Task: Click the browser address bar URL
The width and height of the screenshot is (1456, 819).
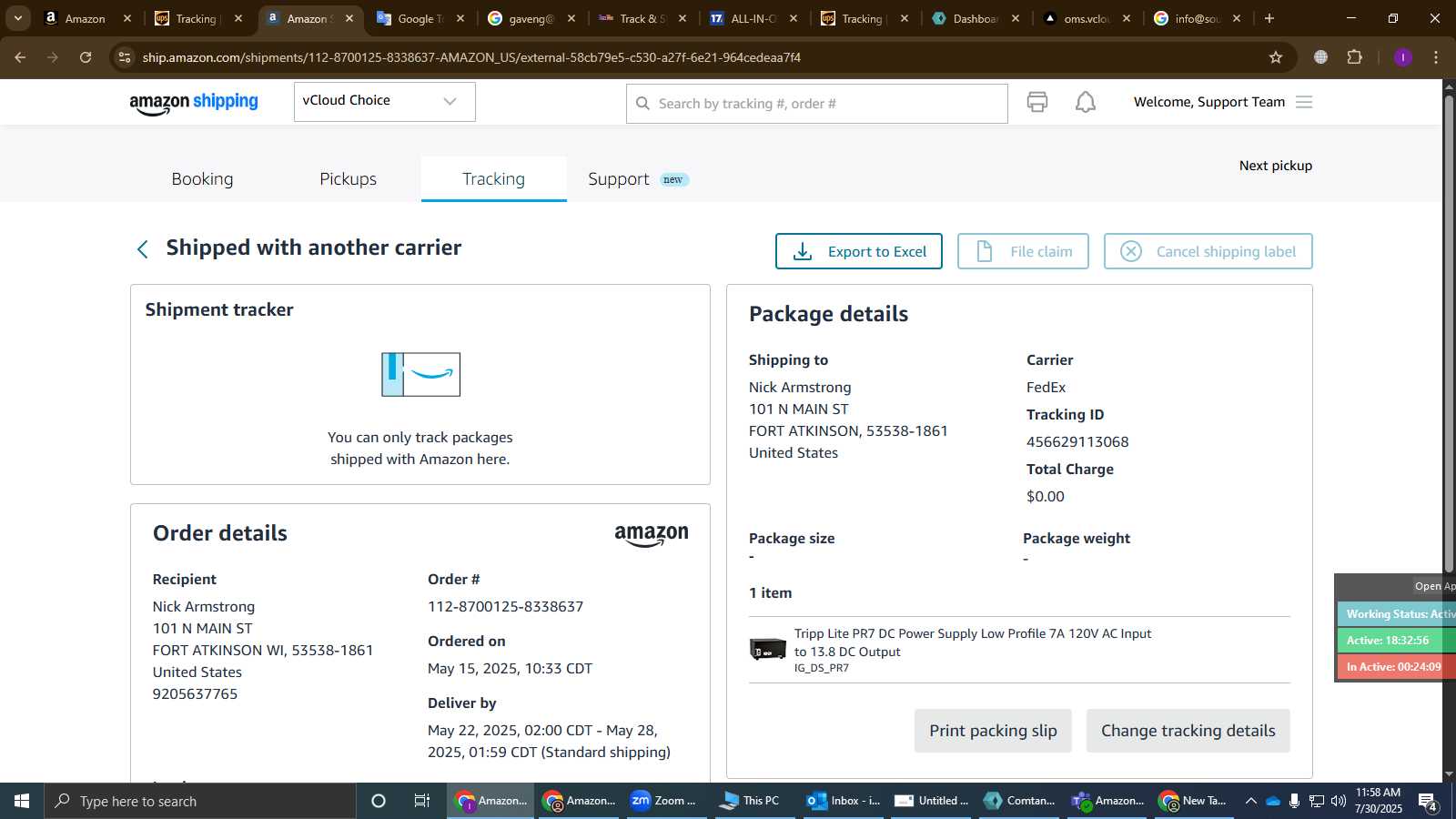Action: [x=471, y=57]
